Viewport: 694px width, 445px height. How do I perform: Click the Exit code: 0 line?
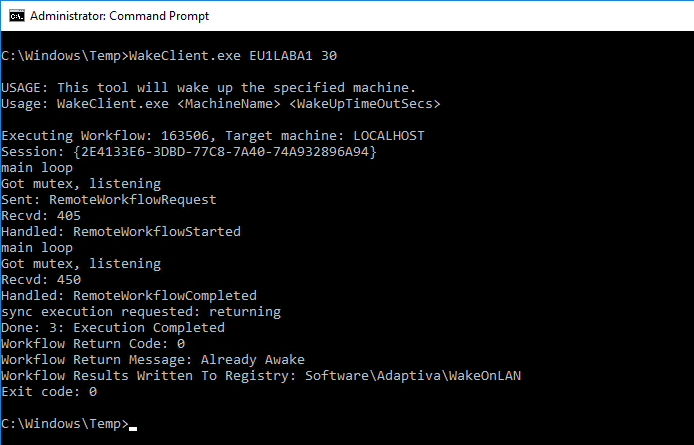[x=49, y=392]
